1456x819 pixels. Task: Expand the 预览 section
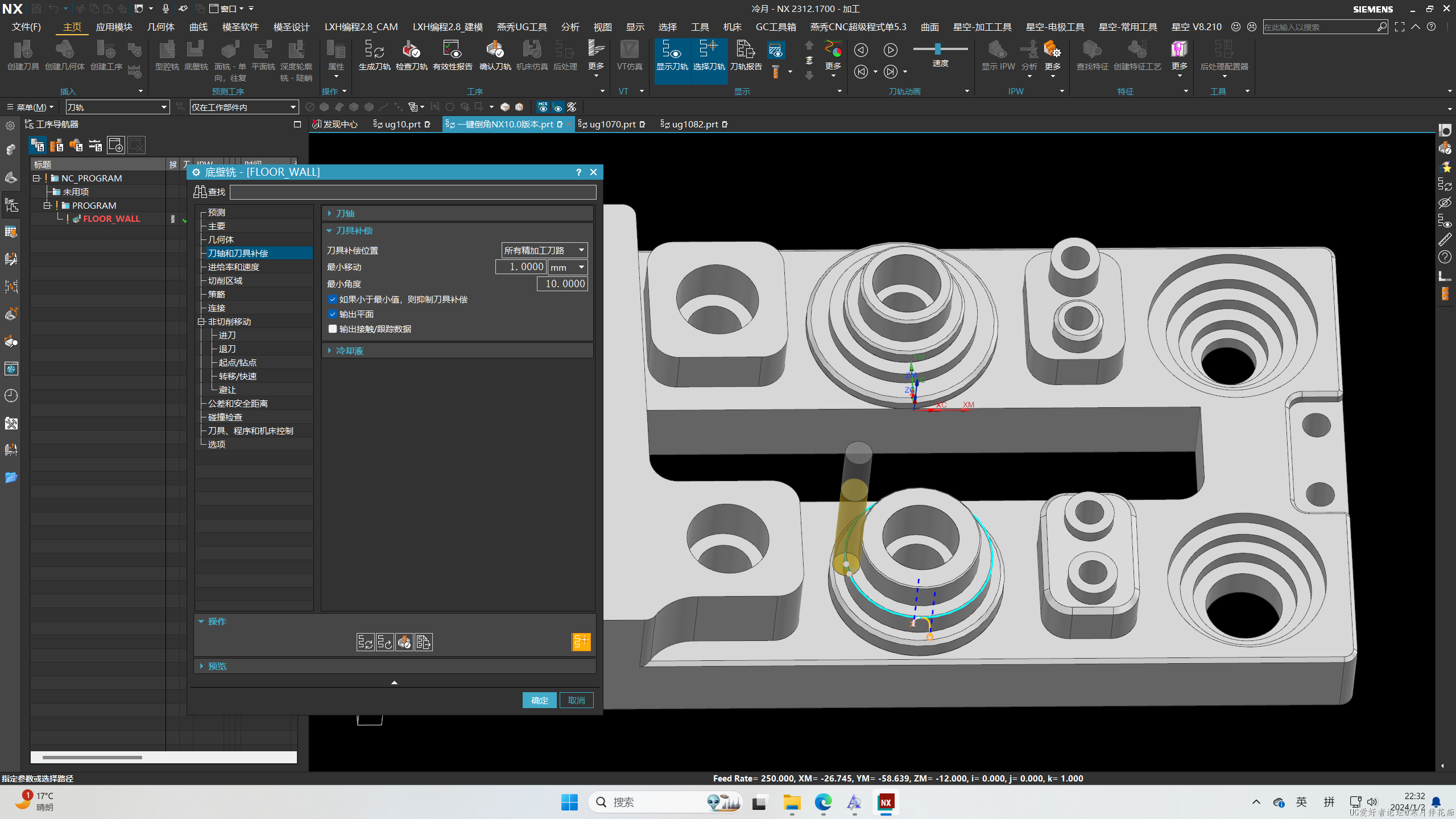395,666
